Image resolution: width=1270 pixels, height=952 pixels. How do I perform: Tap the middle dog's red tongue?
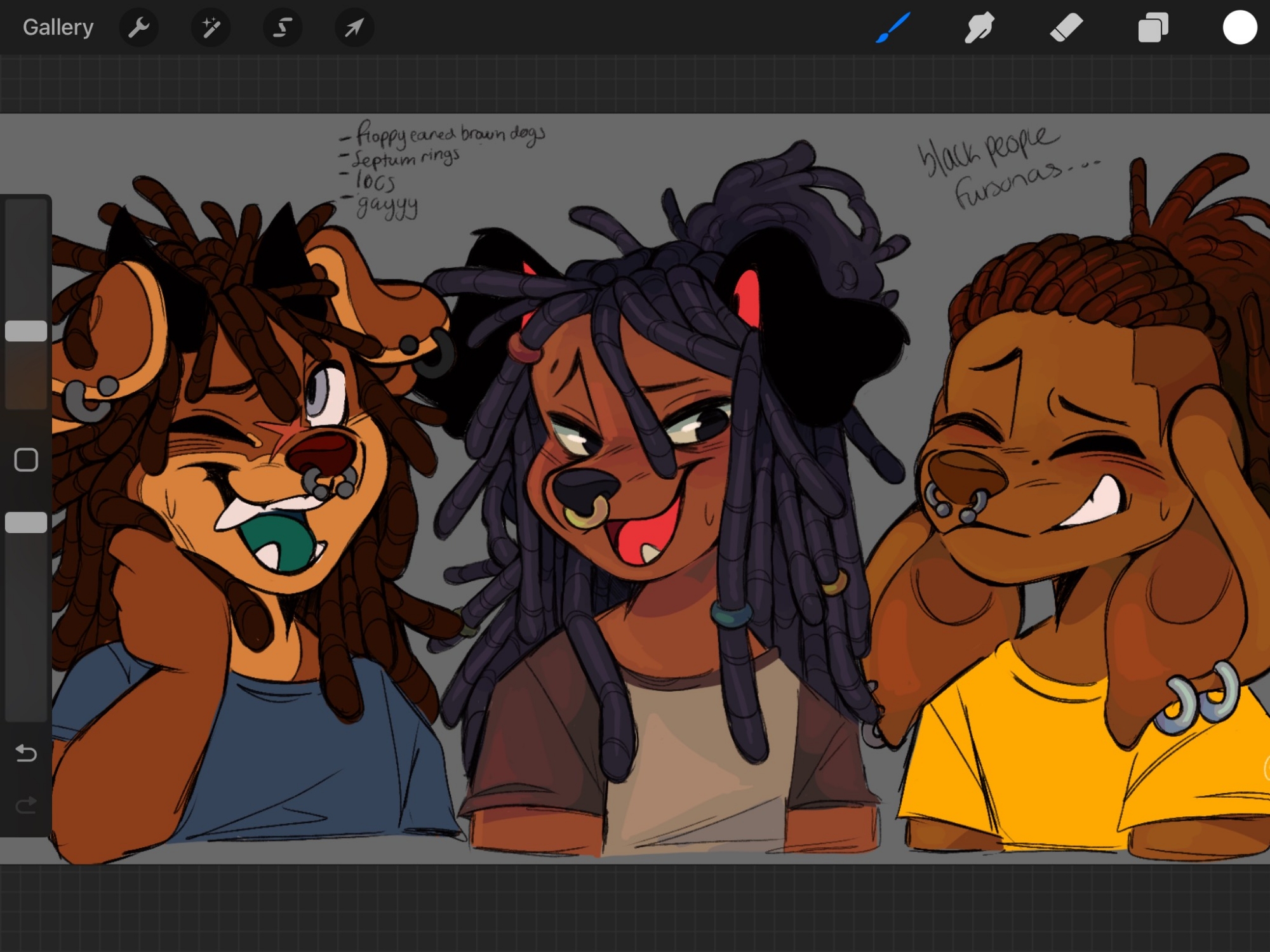click(x=648, y=533)
